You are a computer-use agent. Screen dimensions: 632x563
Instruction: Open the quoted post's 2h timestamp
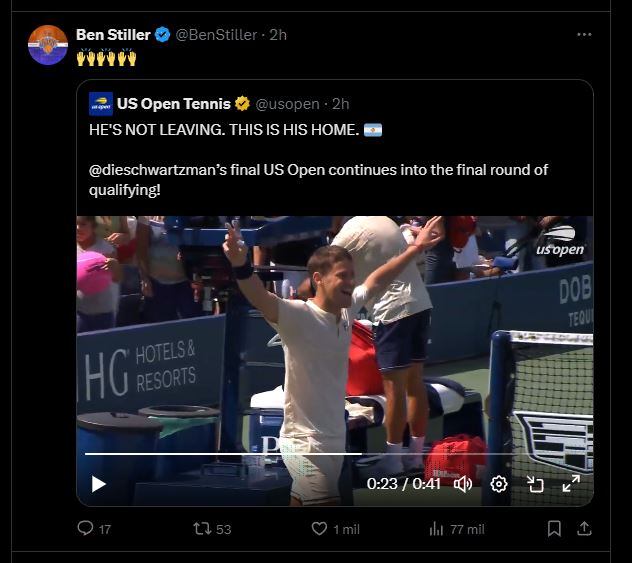pos(340,103)
